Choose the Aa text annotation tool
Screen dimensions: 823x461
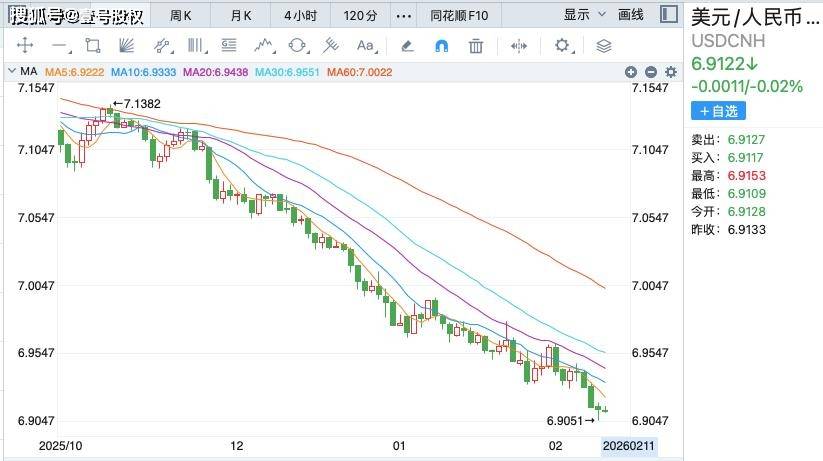click(x=366, y=46)
